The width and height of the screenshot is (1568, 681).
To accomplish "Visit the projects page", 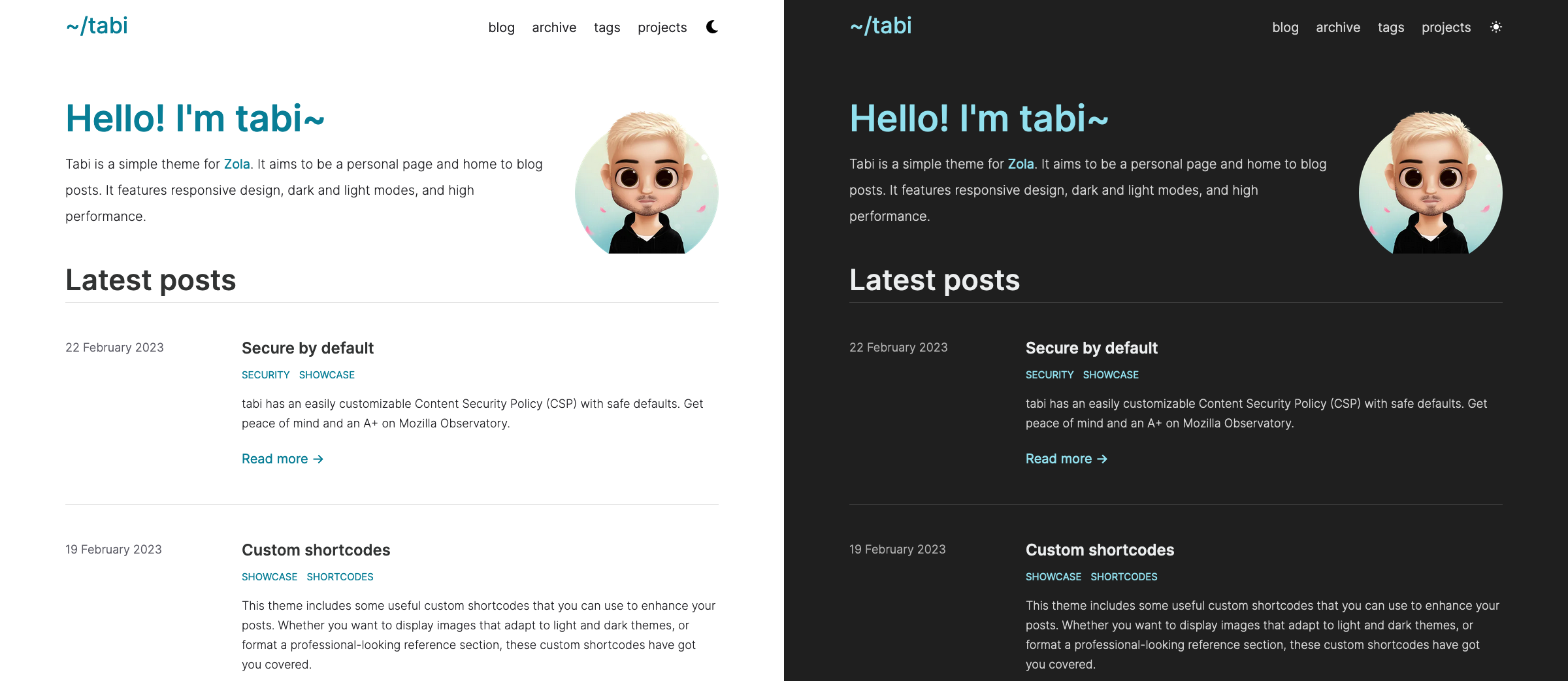I will pos(662,27).
